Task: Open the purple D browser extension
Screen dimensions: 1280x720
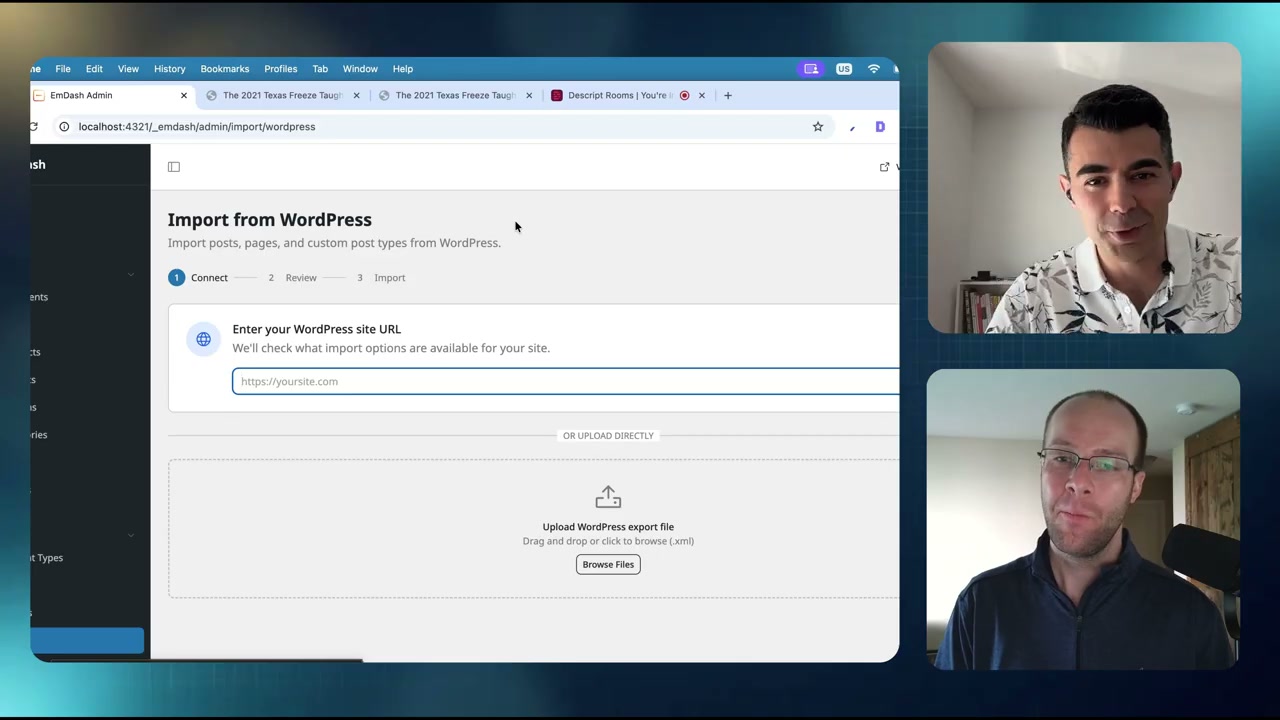Action: 880,127
